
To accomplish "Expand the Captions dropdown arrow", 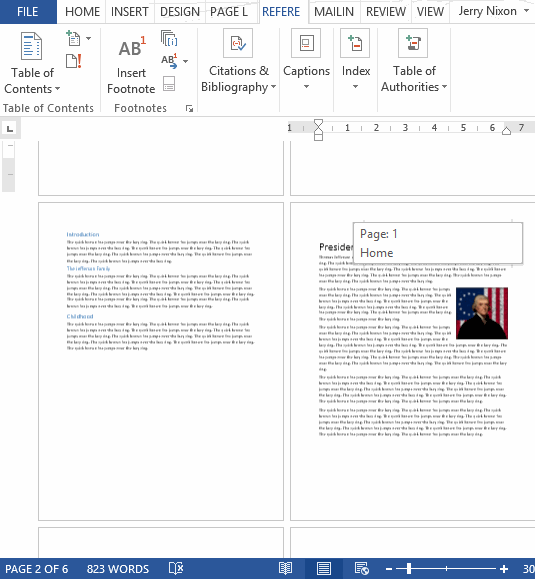I will point(306,87).
